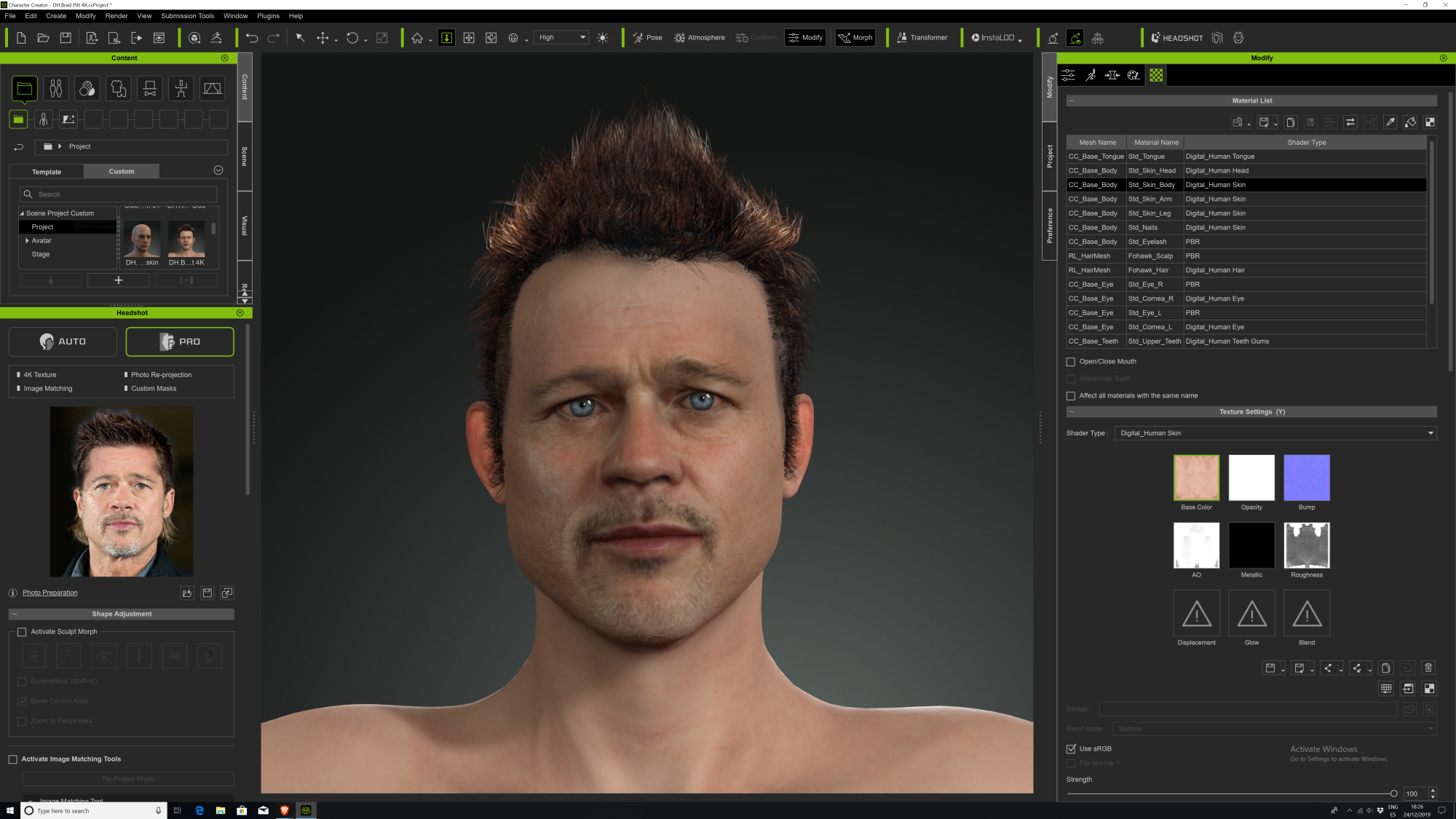Open the High quality dropdown
This screenshot has height=819, width=1456.
pyautogui.click(x=561, y=38)
